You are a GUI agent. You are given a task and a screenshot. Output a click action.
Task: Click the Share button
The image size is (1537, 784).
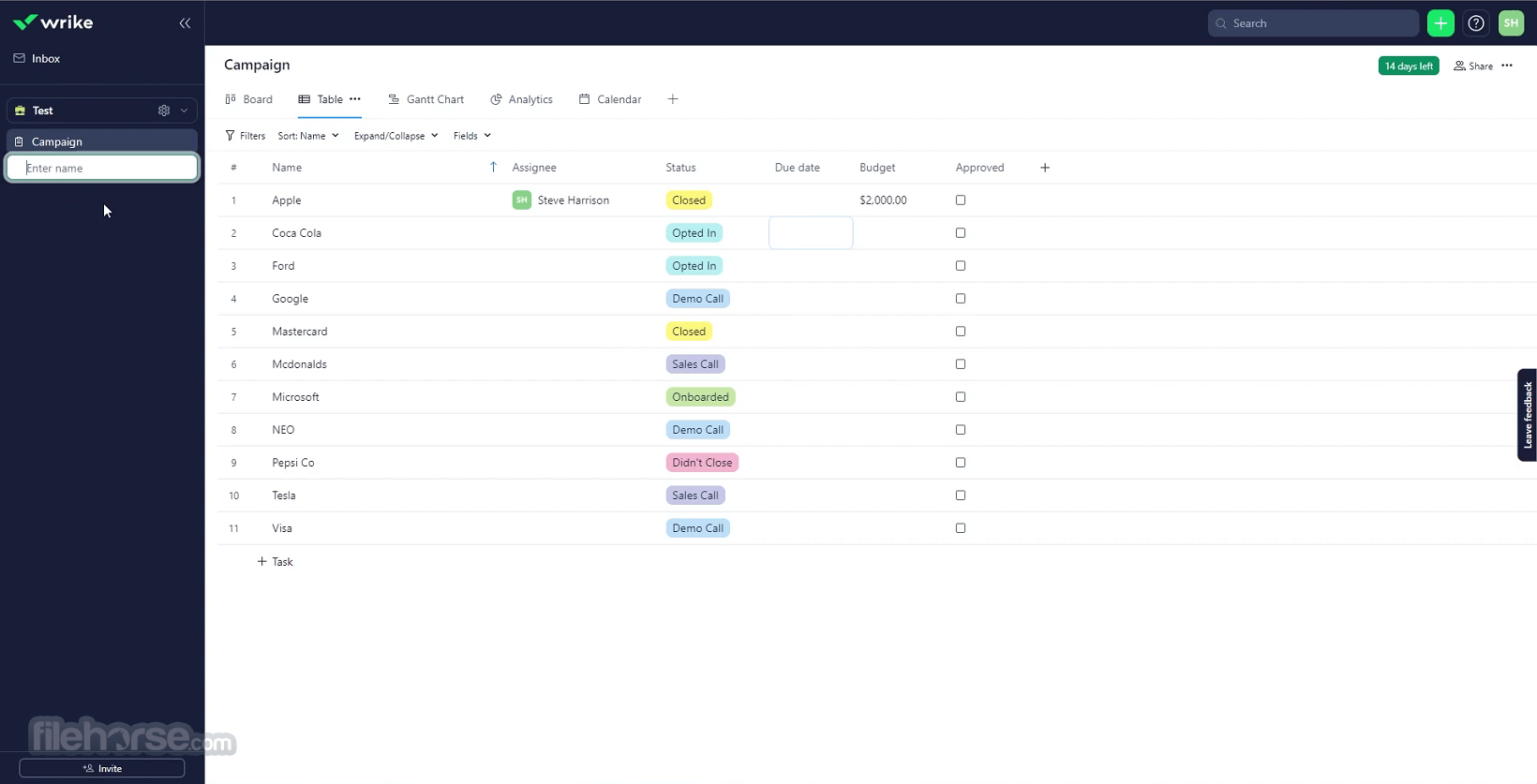pos(1473,66)
